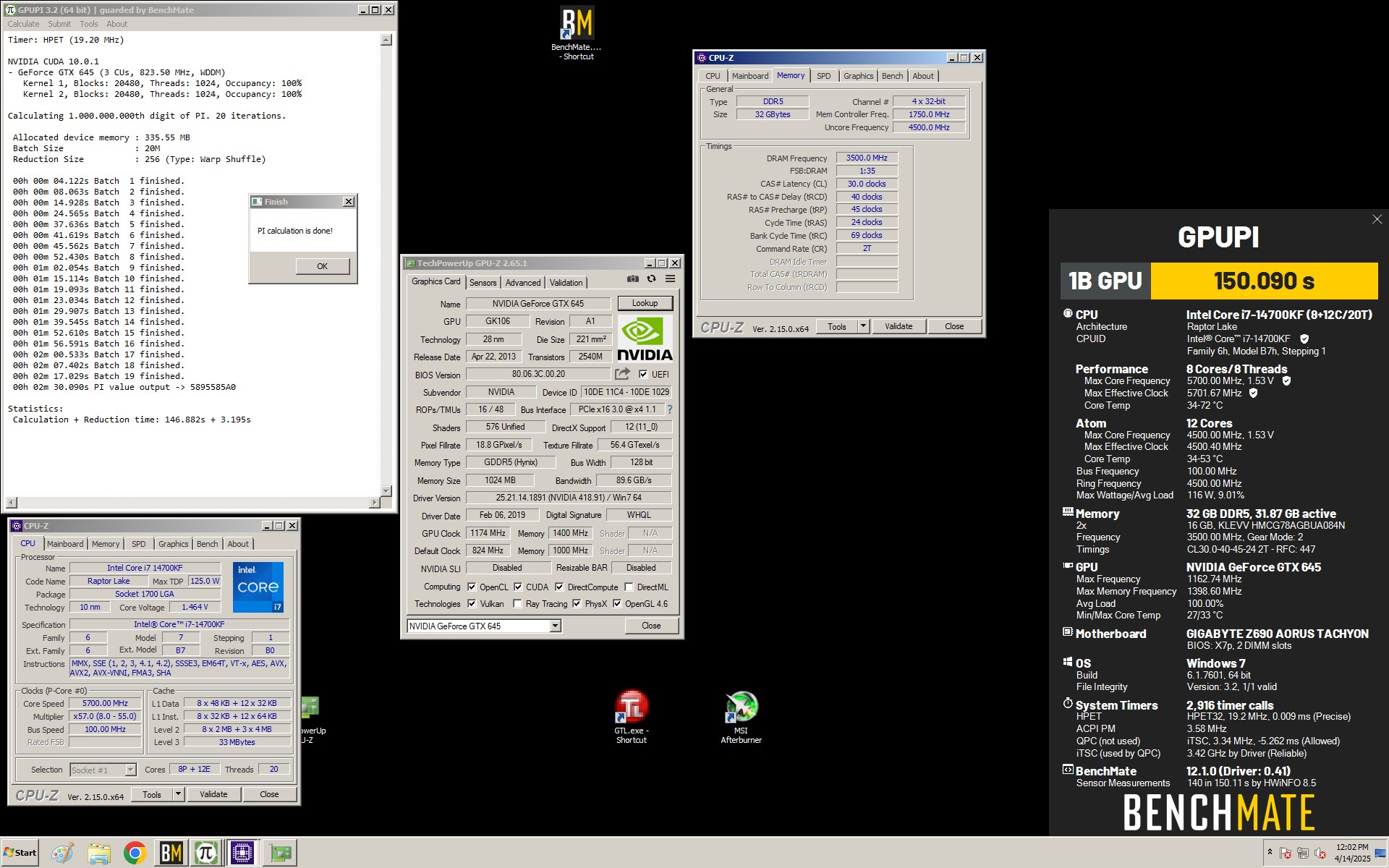Click the GPU-Z refresh icon

point(652,279)
